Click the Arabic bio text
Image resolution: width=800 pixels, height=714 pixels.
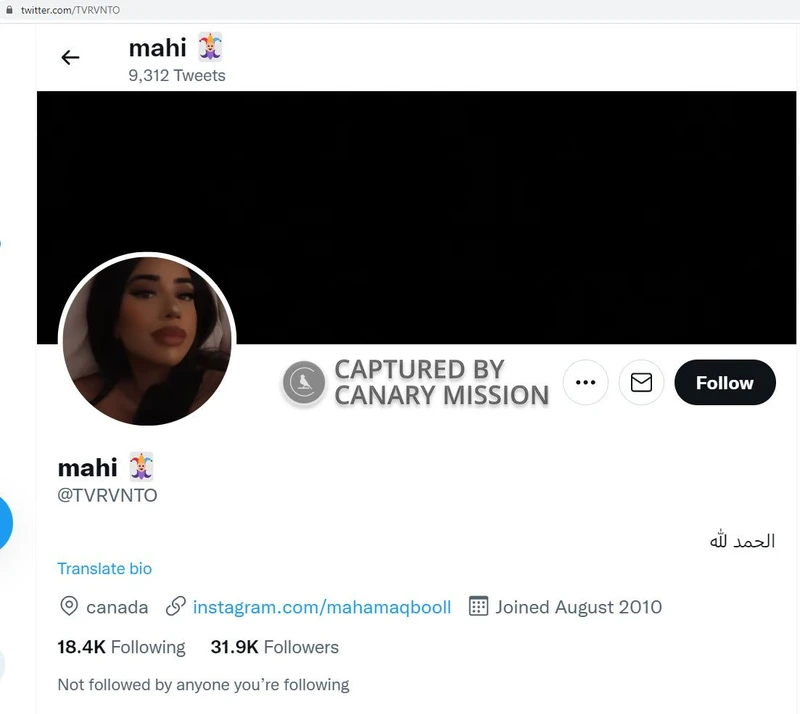pyautogui.click(x=742, y=540)
